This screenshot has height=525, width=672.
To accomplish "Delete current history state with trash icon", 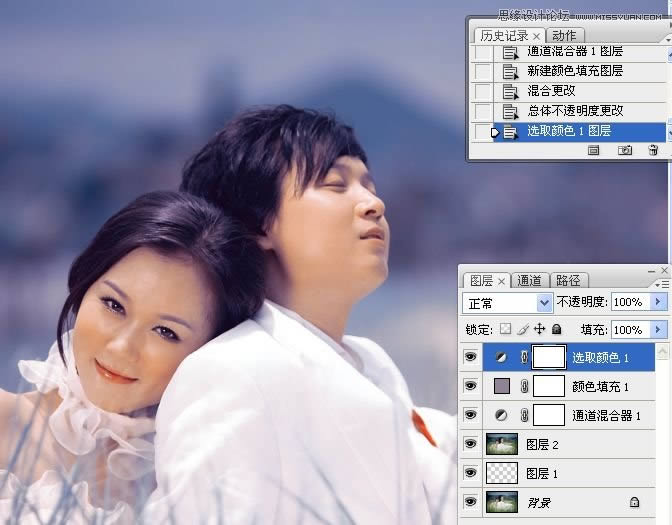I will [653, 150].
